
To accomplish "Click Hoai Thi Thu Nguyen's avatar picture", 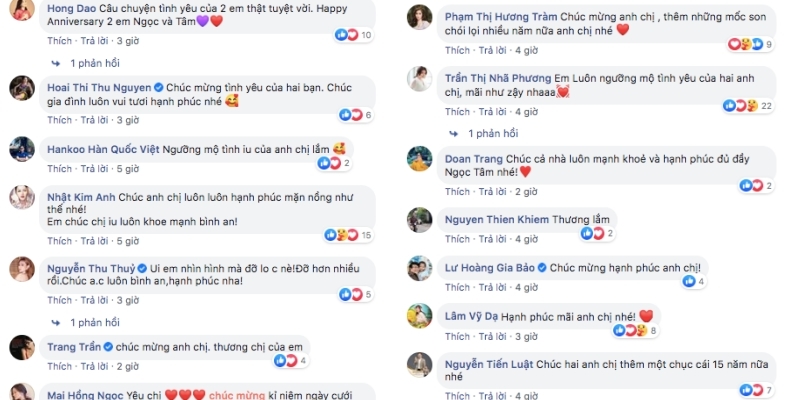I will [22, 88].
